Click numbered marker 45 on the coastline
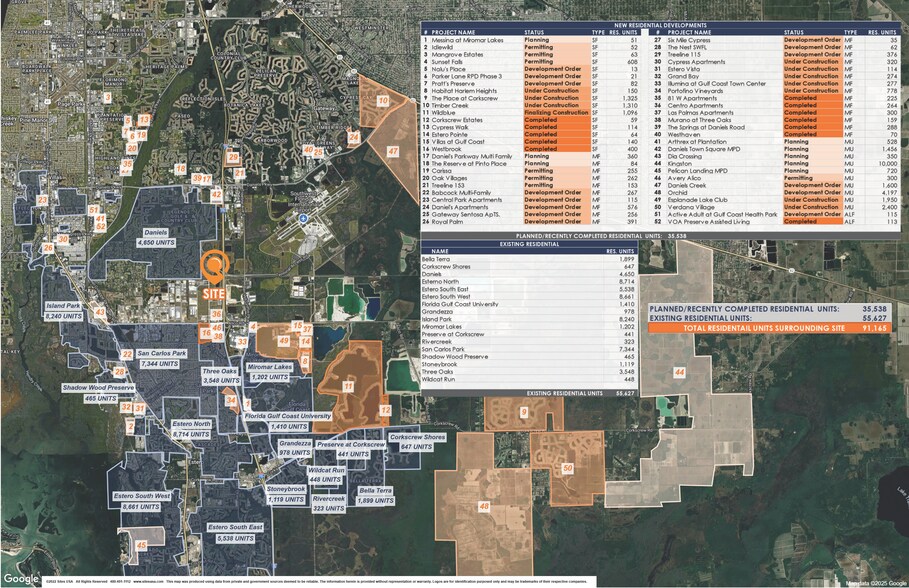 141,545
